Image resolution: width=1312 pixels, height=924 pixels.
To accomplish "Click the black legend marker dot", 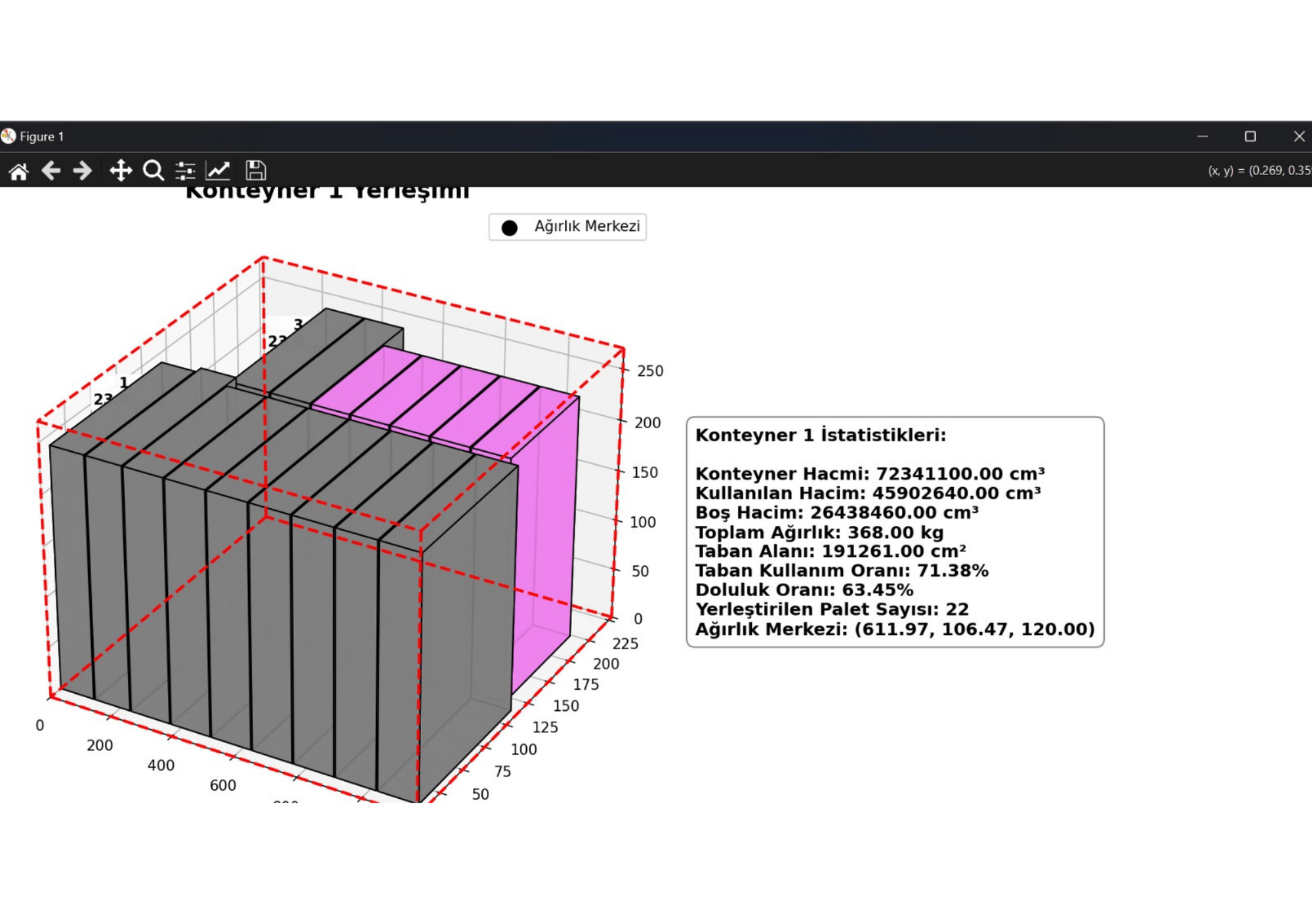I will coord(509,228).
